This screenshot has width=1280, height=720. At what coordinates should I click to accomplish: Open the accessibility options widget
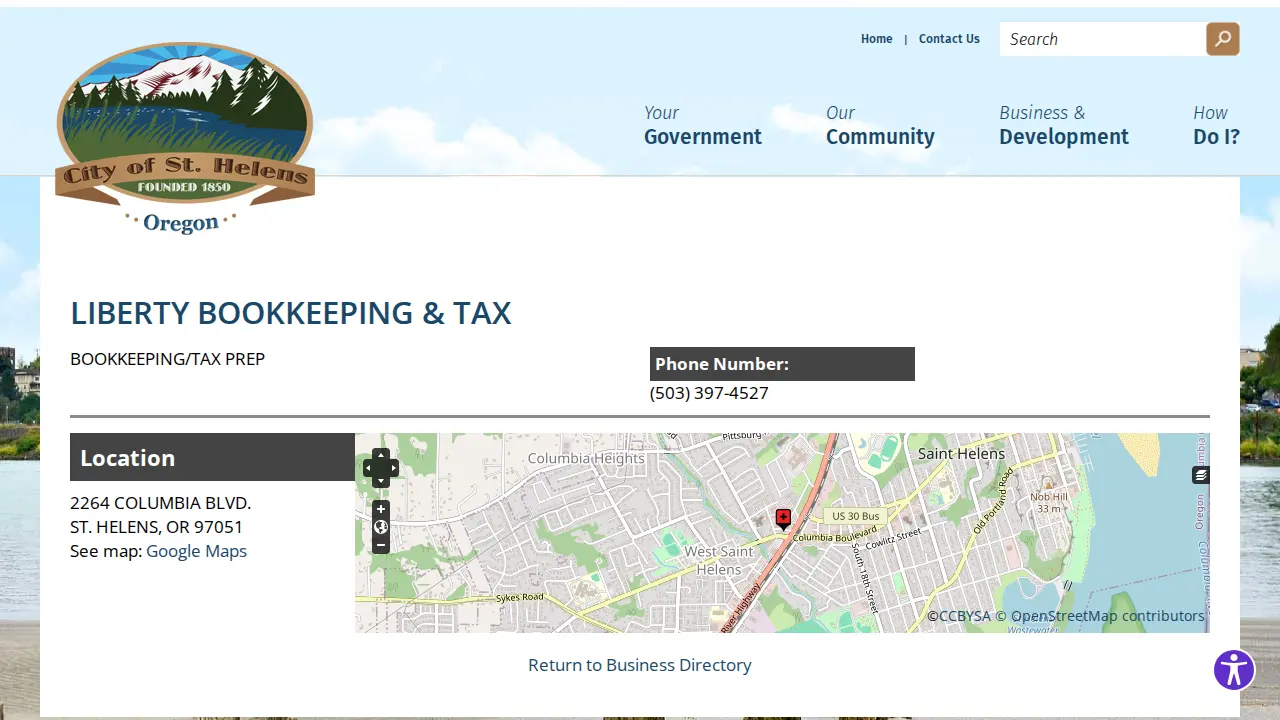(1234, 670)
